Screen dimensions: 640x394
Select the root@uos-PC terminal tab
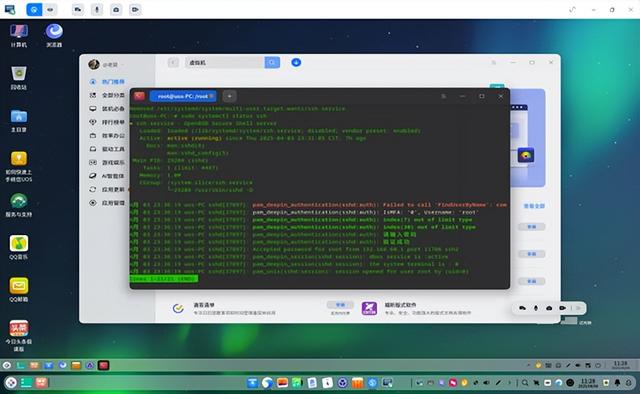(183, 96)
